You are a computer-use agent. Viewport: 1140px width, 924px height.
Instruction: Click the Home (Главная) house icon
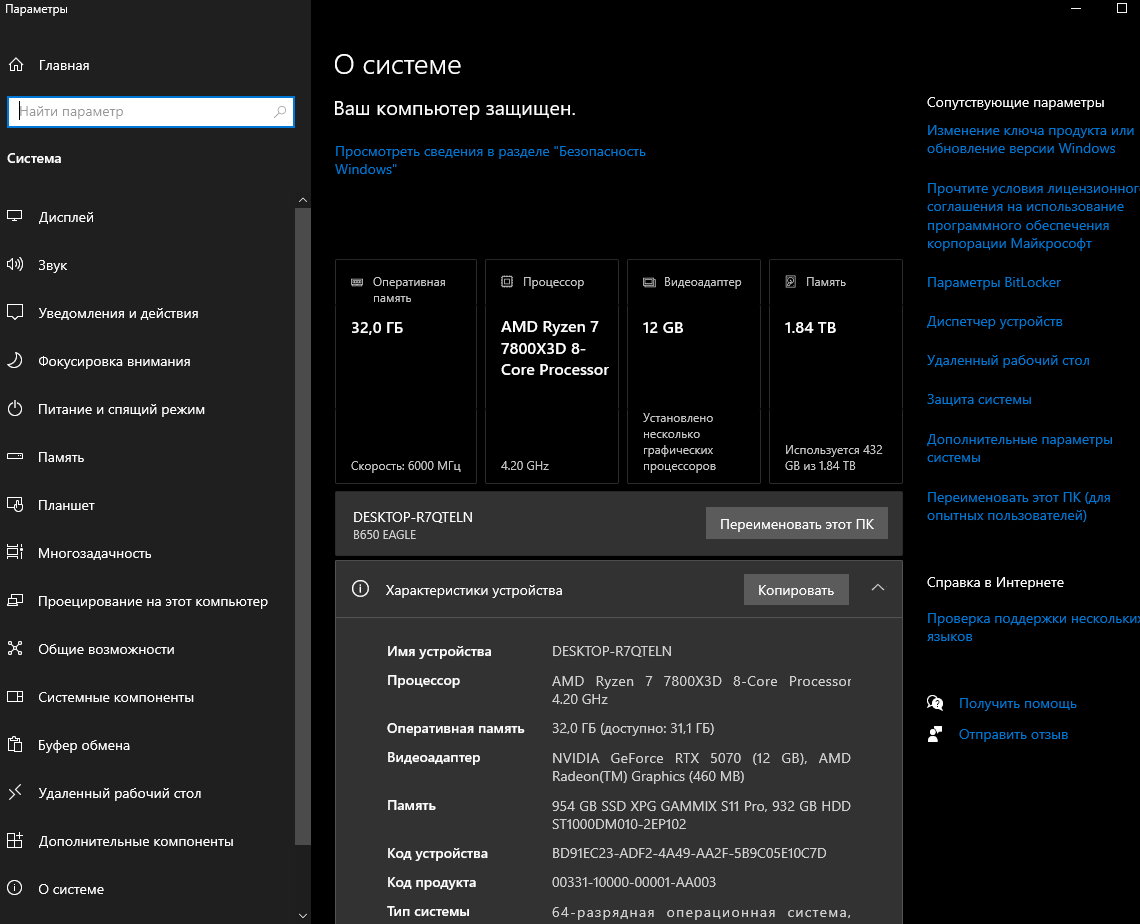click(x=15, y=65)
